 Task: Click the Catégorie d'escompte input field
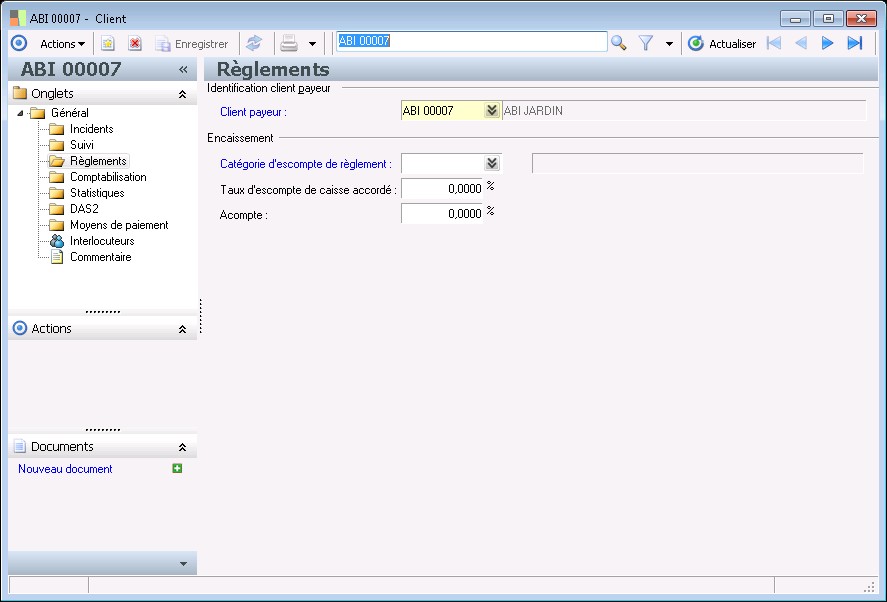click(x=442, y=164)
